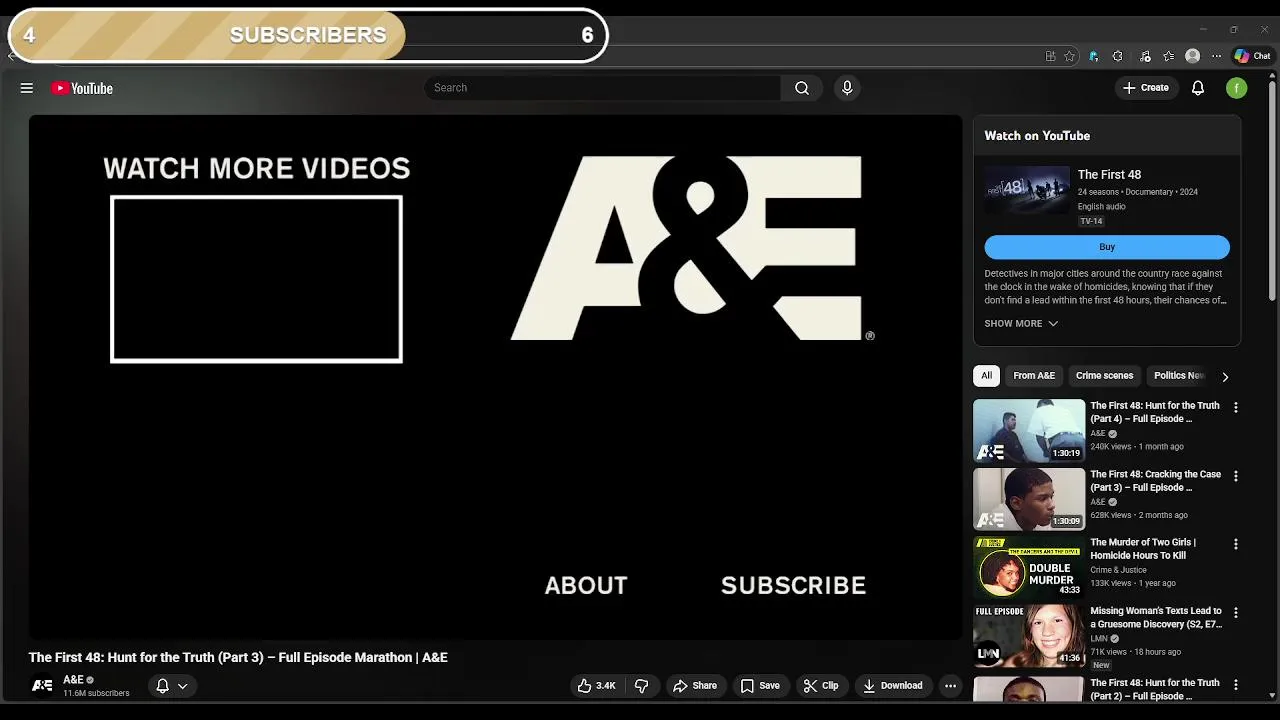The width and height of the screenshot is (1280, 720).
Task: Open the A&E channel name link
Action: pos(73,680)
